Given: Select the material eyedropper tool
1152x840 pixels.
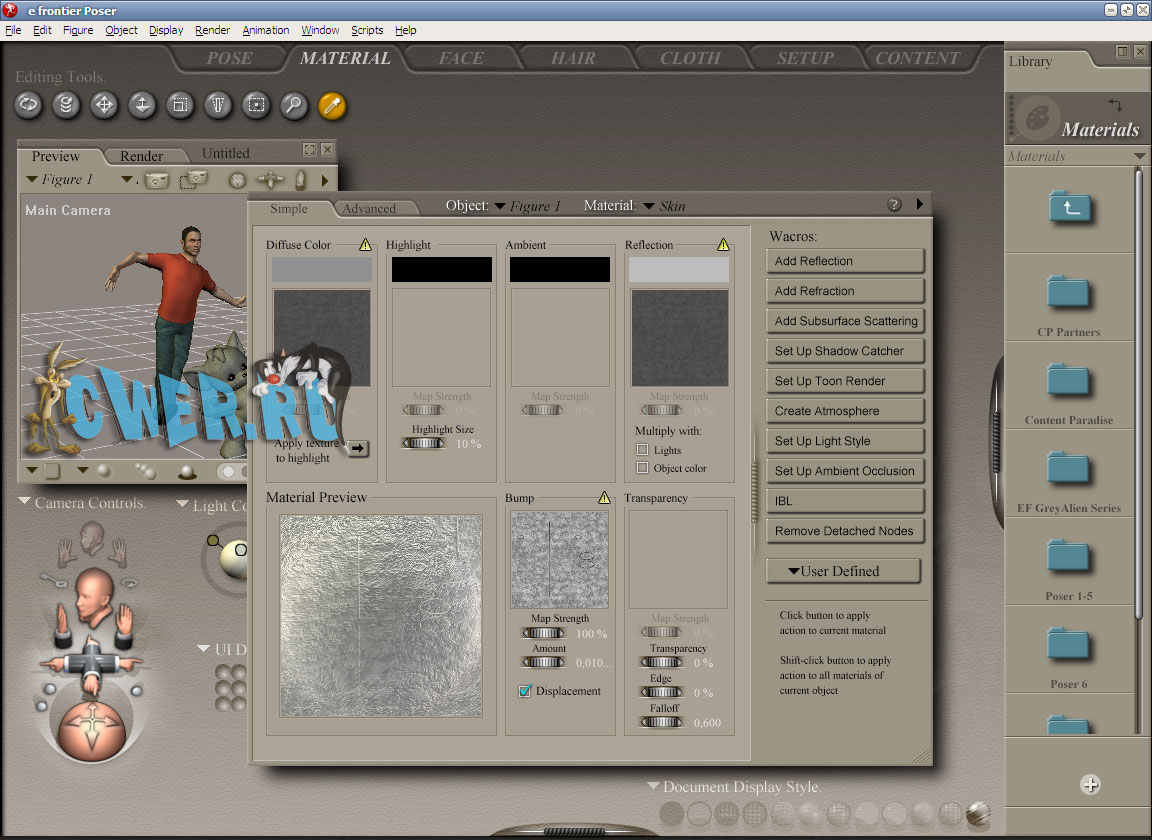Looking at the screenshot, I should 331,104.
